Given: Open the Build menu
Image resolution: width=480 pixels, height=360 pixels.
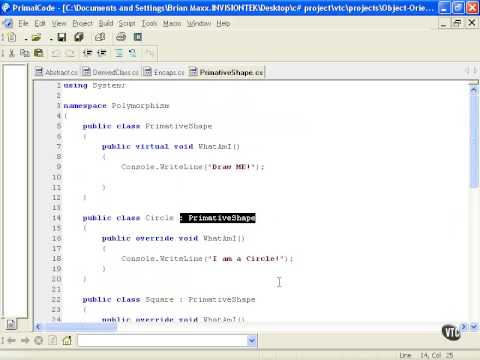Looking at the screenshot, I should 106,23.
